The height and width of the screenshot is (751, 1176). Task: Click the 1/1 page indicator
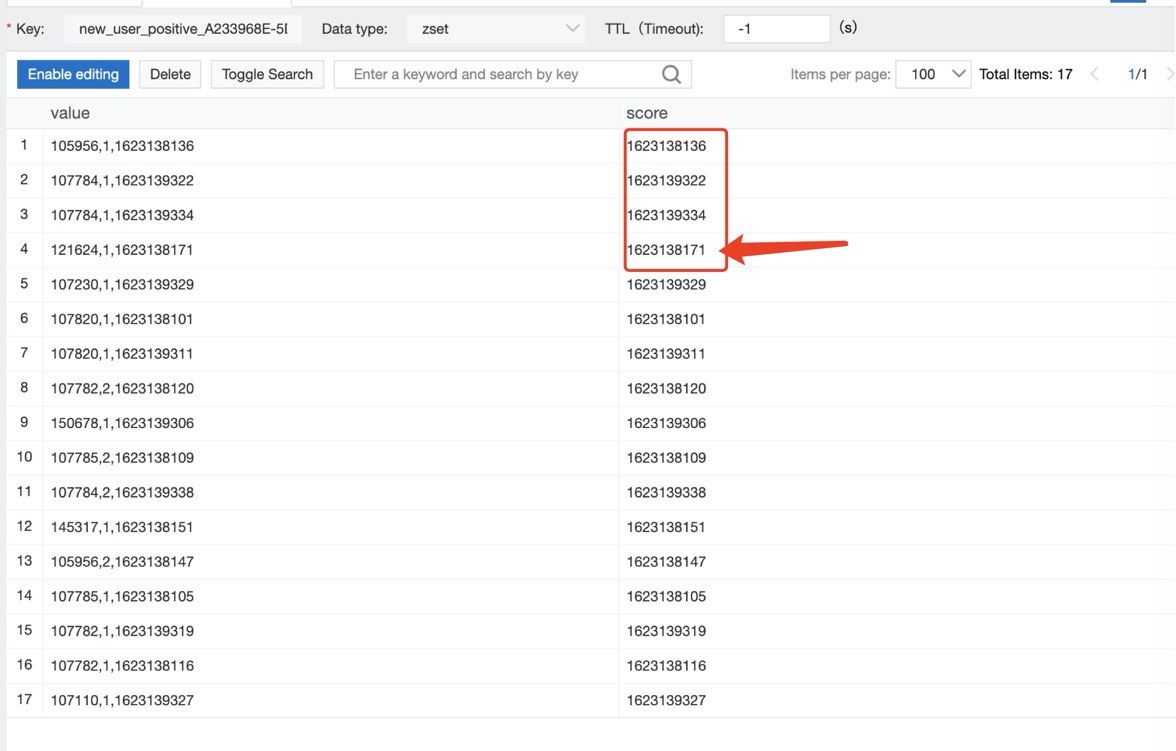pyautogui.click(x=1137, y=74)
